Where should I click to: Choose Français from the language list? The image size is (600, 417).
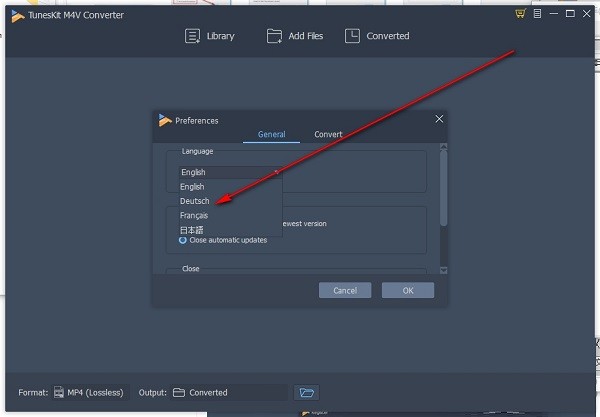pos(195,215)
